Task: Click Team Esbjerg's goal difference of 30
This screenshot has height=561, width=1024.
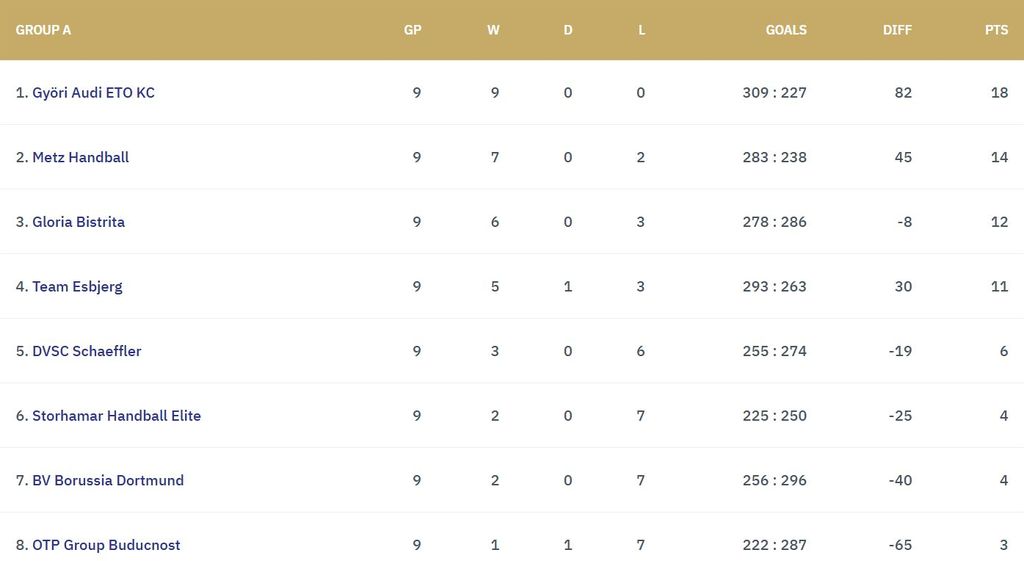Action: [x=903, y=287]
